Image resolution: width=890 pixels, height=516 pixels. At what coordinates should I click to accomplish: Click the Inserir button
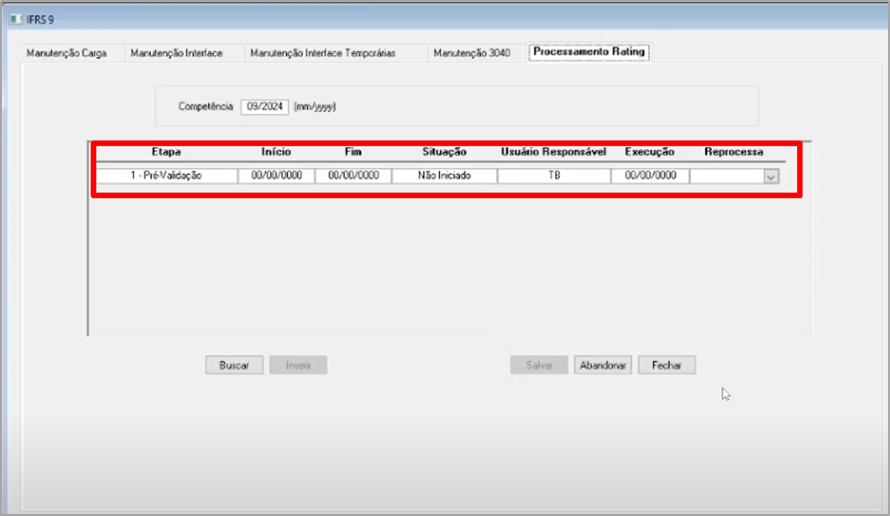pos(298,365)
